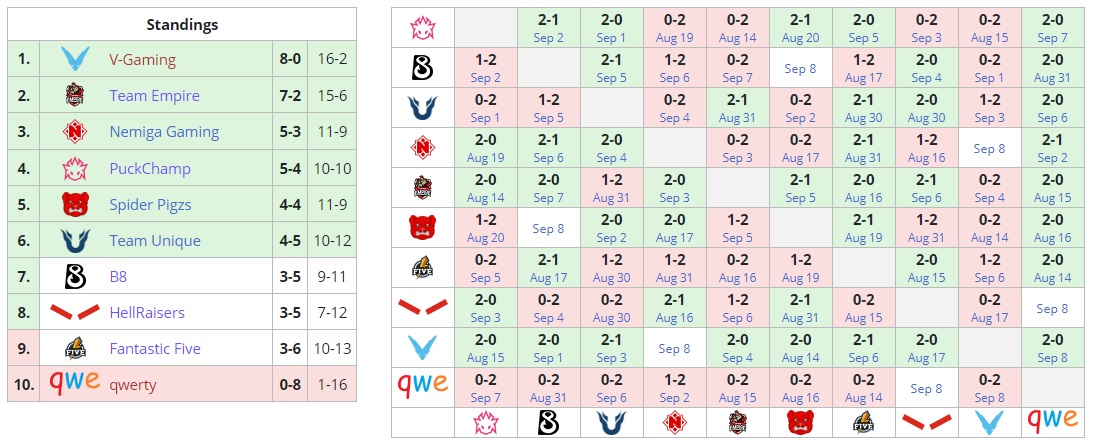Image resolution: width=1096 pixels, height=445 pixels.
Task: Select Team Unique logo in crosstable's left column
Action: click(422, 108)
